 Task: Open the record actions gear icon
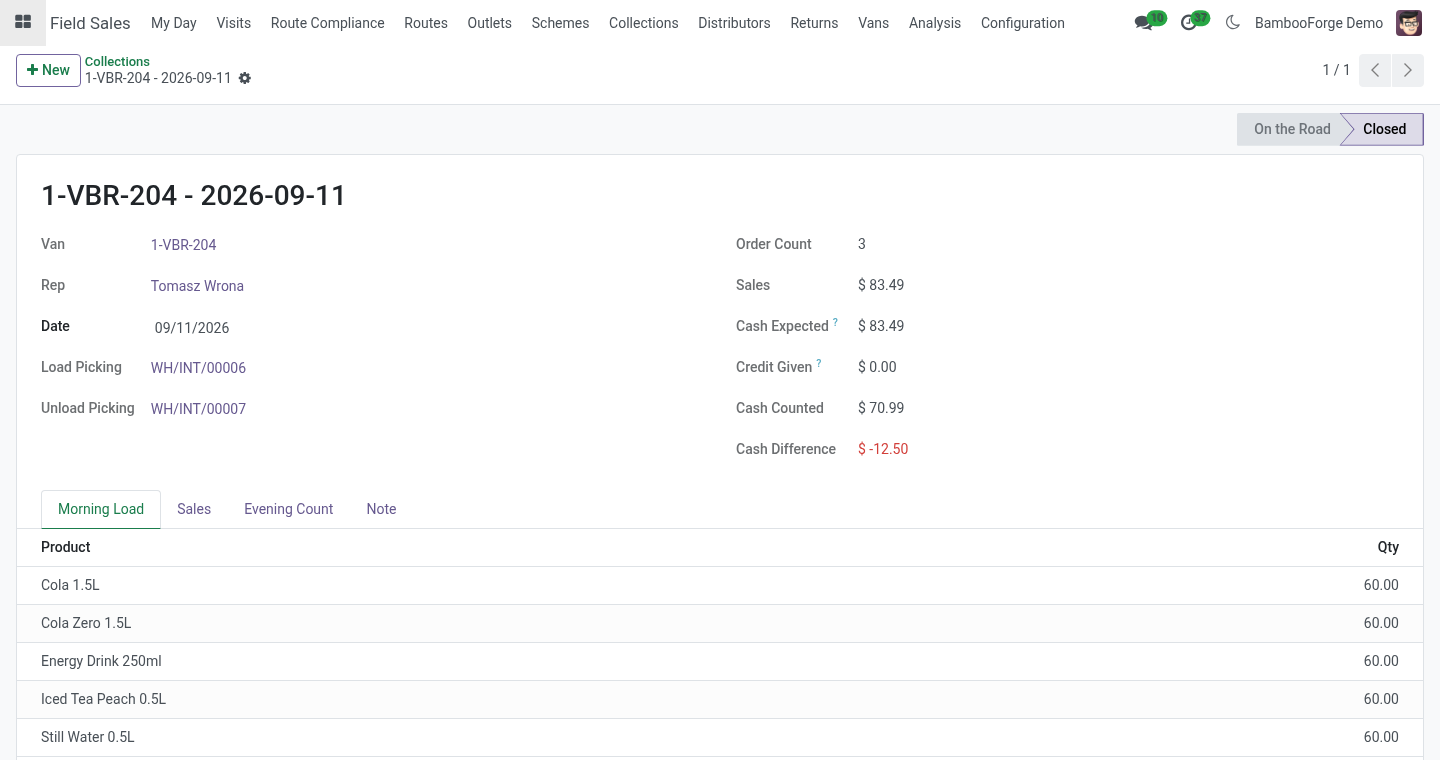245,78
